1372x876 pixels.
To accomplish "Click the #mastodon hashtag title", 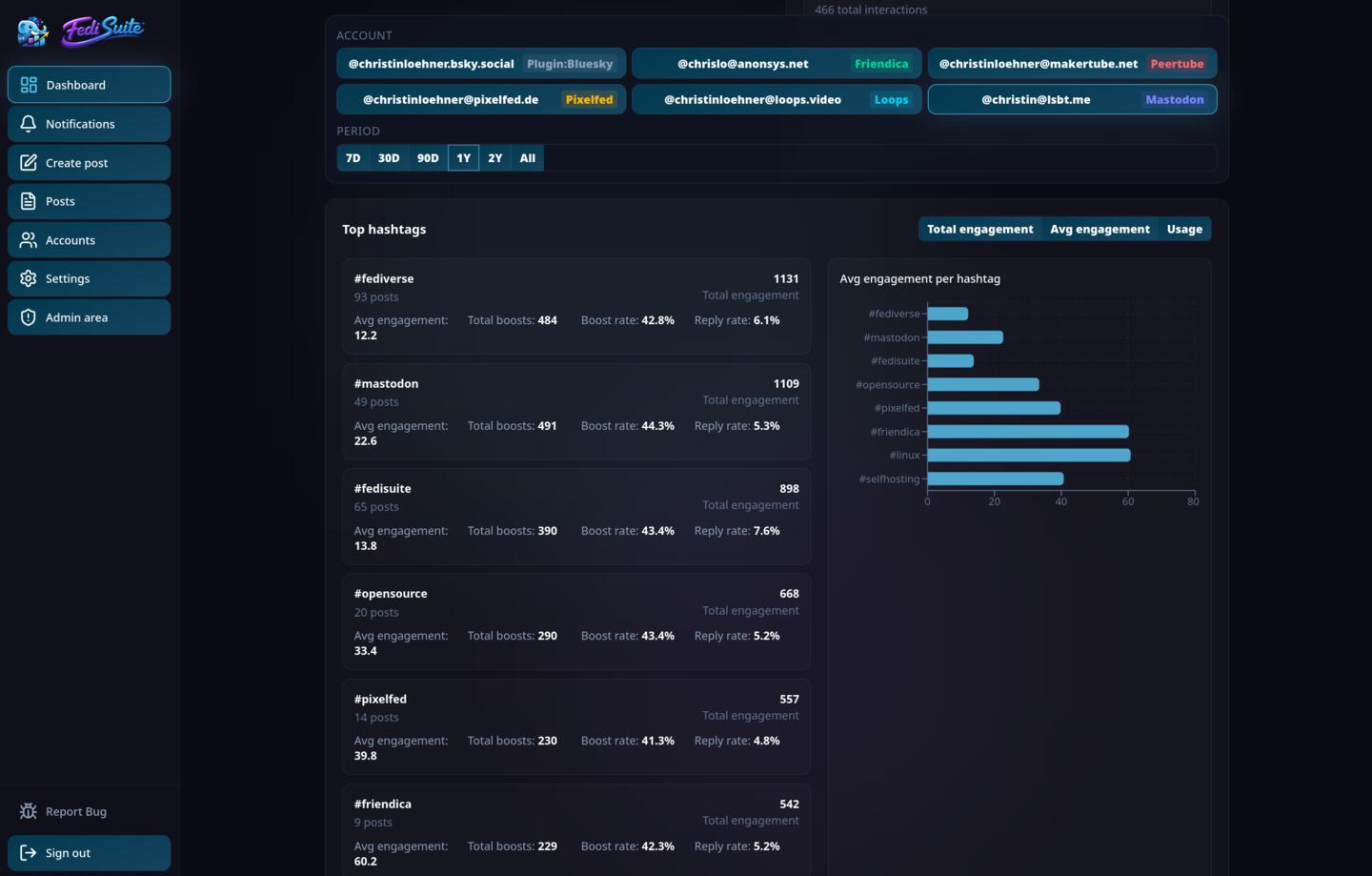I will (386, 383).
